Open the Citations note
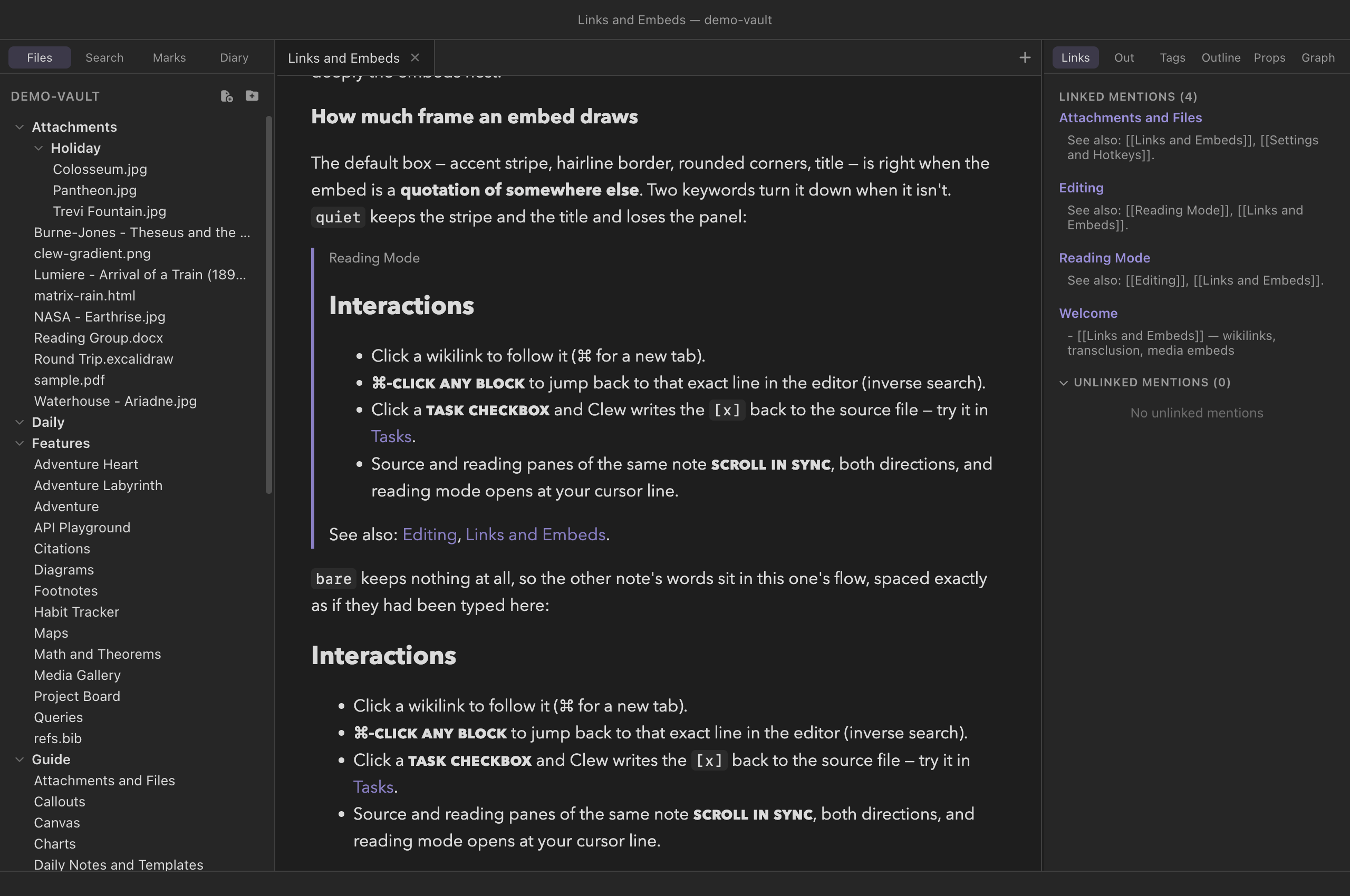Screen dimensions: 1350x896 tap(62, 549)
